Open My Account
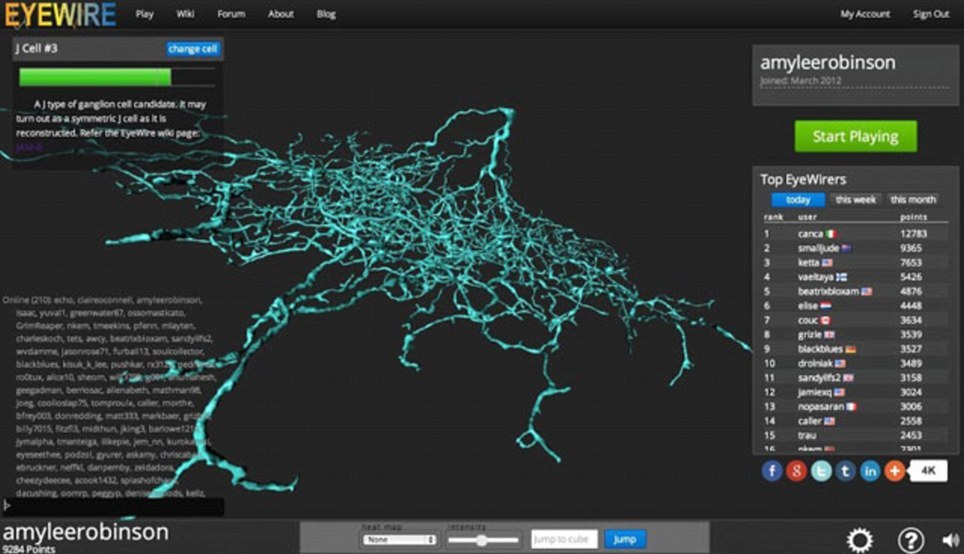Screen dimensions: 964x554 865,14
